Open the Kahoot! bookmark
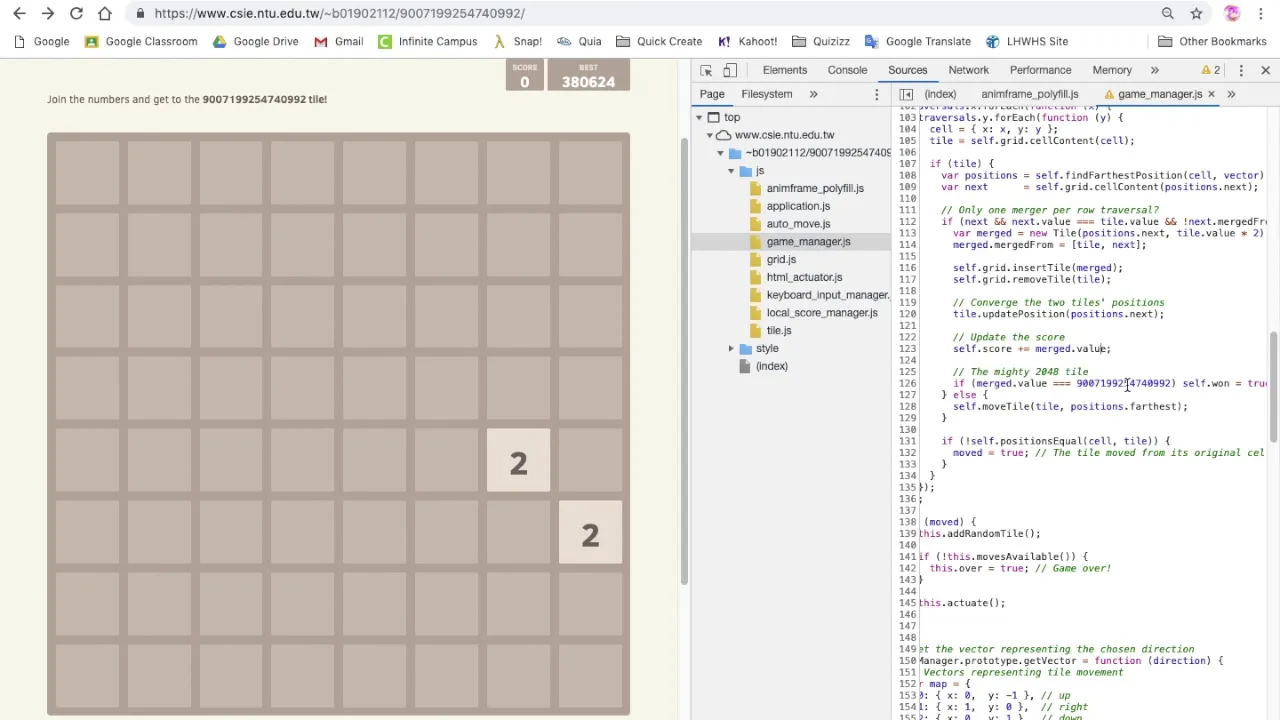The image size is (1280, 720). coord(747,41)
